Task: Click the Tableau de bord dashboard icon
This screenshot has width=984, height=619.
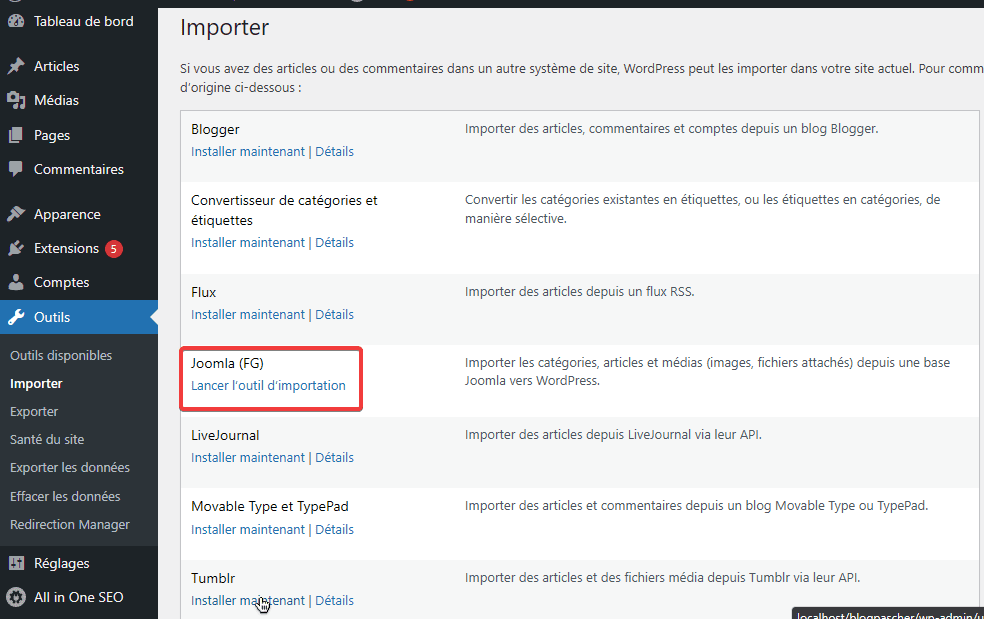Action: (16, 21)
